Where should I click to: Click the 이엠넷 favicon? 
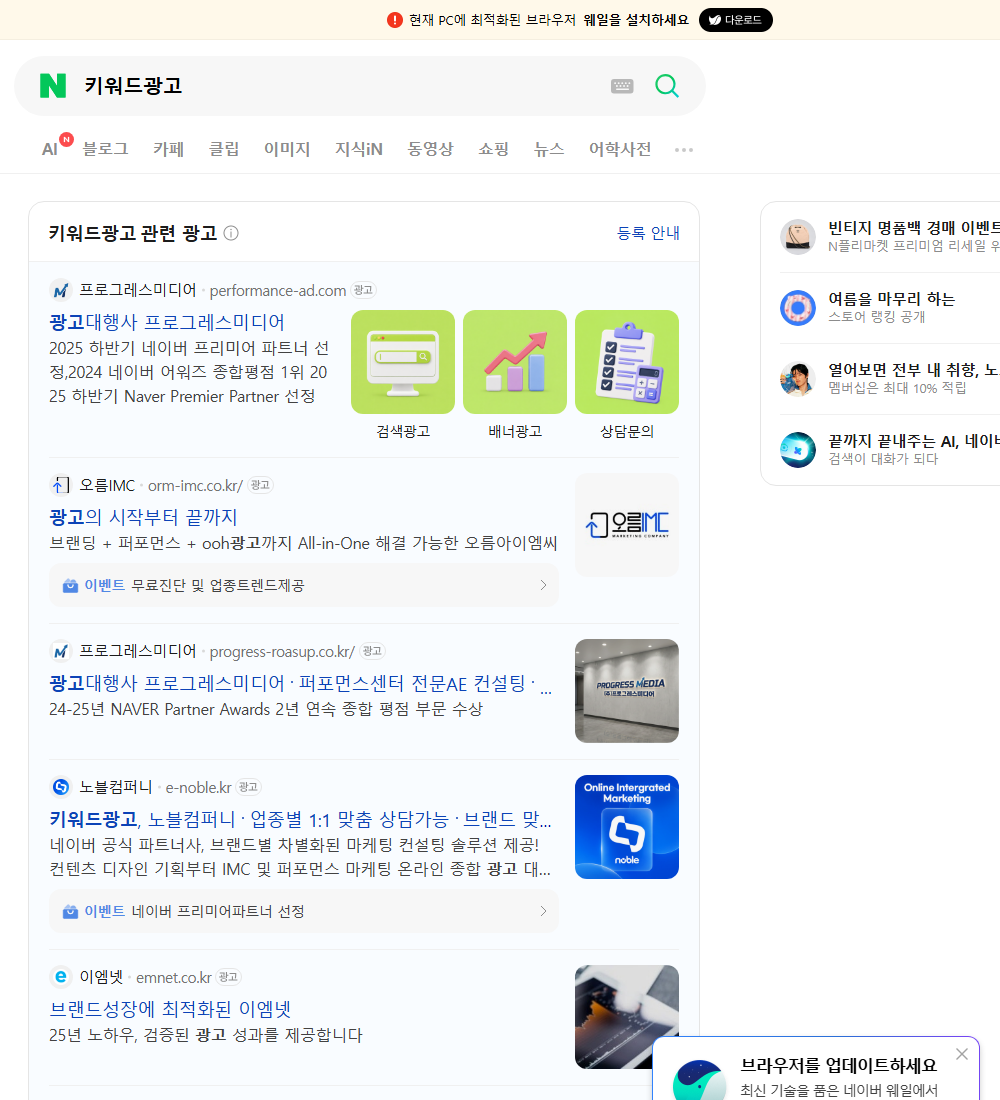[60, 977]
